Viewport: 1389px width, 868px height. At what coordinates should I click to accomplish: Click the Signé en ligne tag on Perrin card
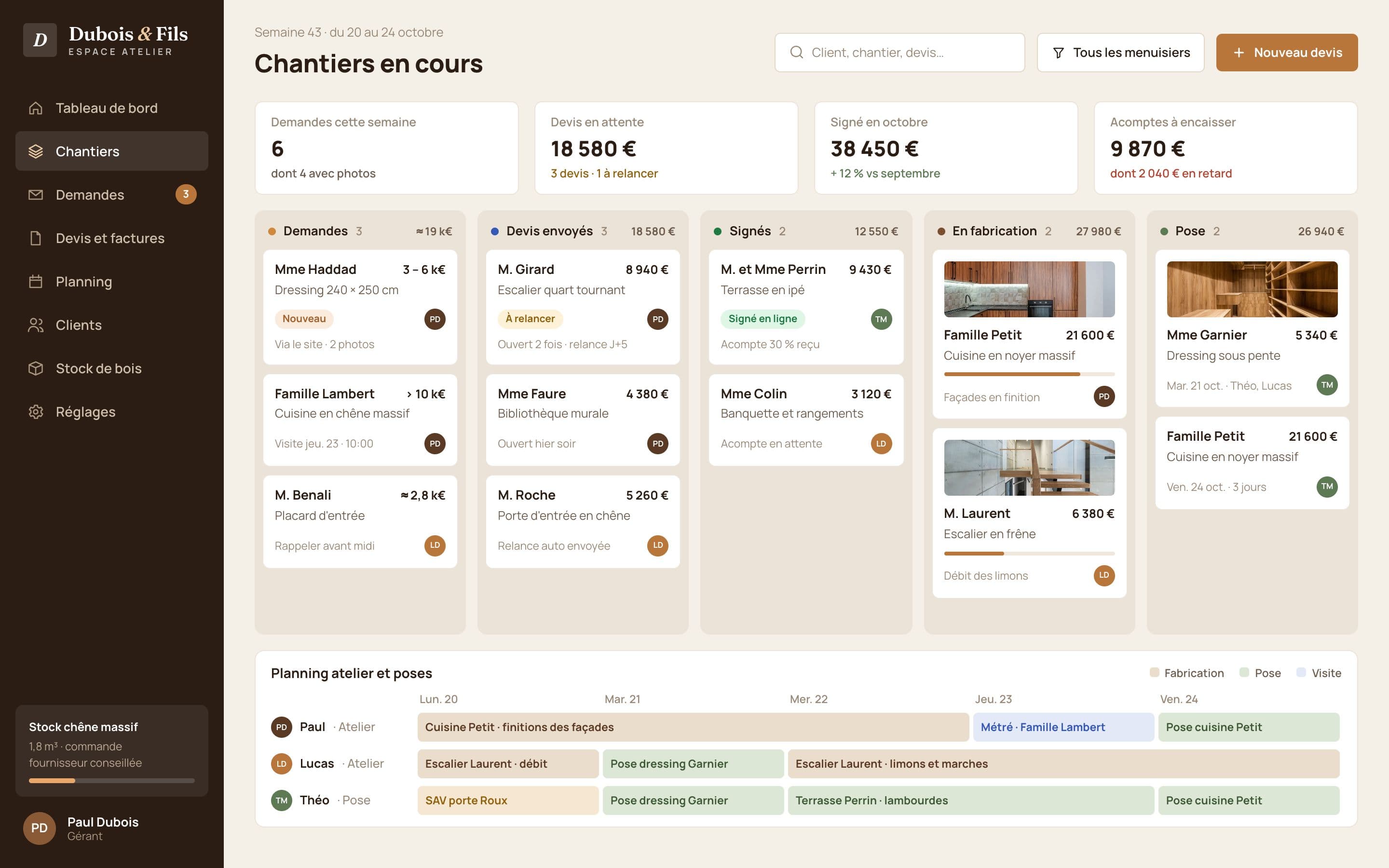[763, 319]
